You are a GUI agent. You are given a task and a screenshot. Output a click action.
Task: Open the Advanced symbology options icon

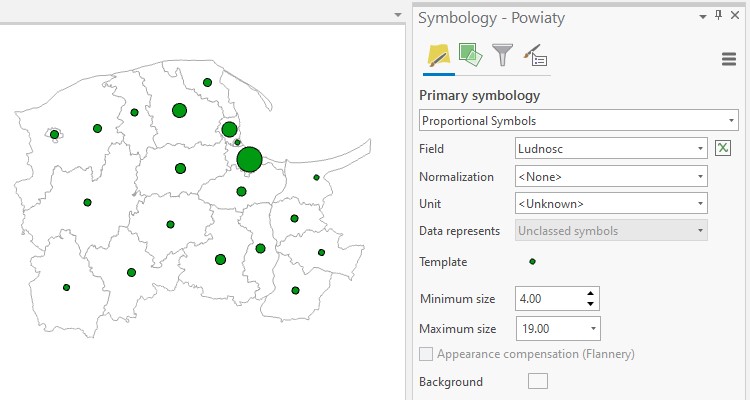tap(535, 56)
